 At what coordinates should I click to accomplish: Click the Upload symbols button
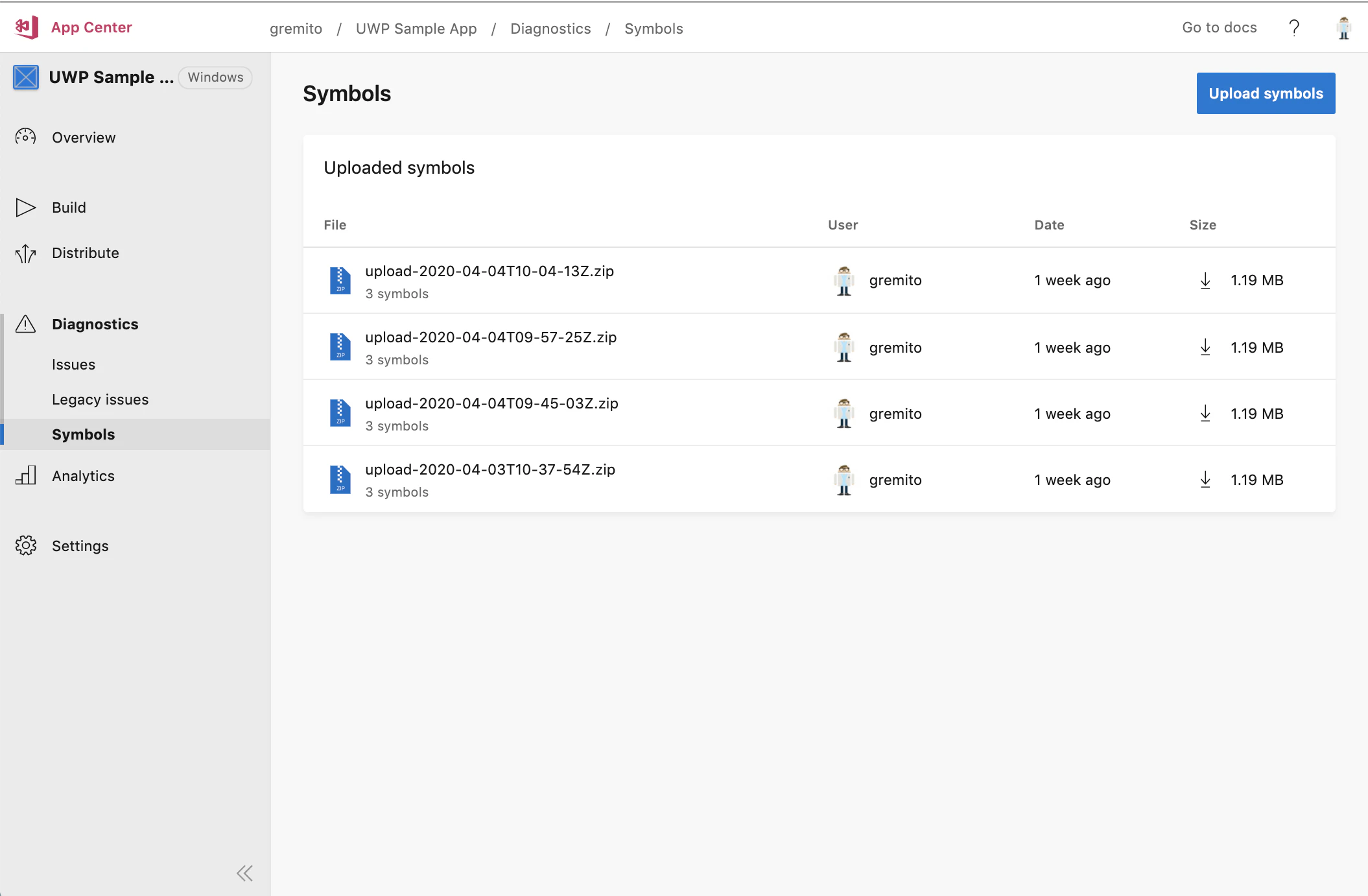[x=1266, y=93]
